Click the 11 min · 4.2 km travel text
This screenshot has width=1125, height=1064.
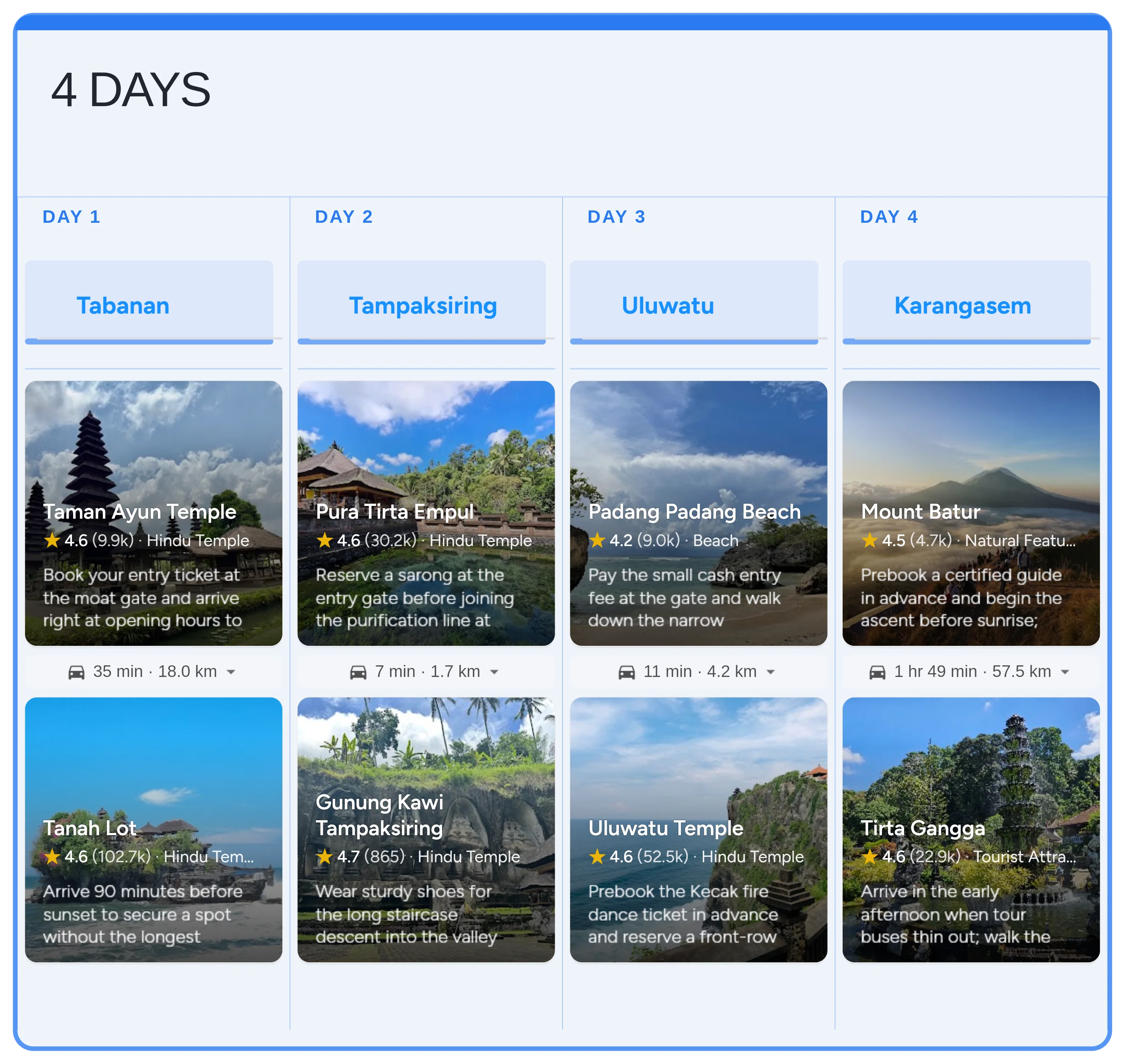pyautogui.click(x=700, y=672)
